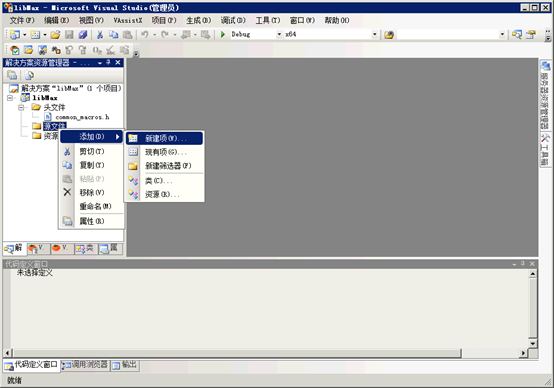
Task: Open the 生成(B) menu
Action: click(199, 20)
